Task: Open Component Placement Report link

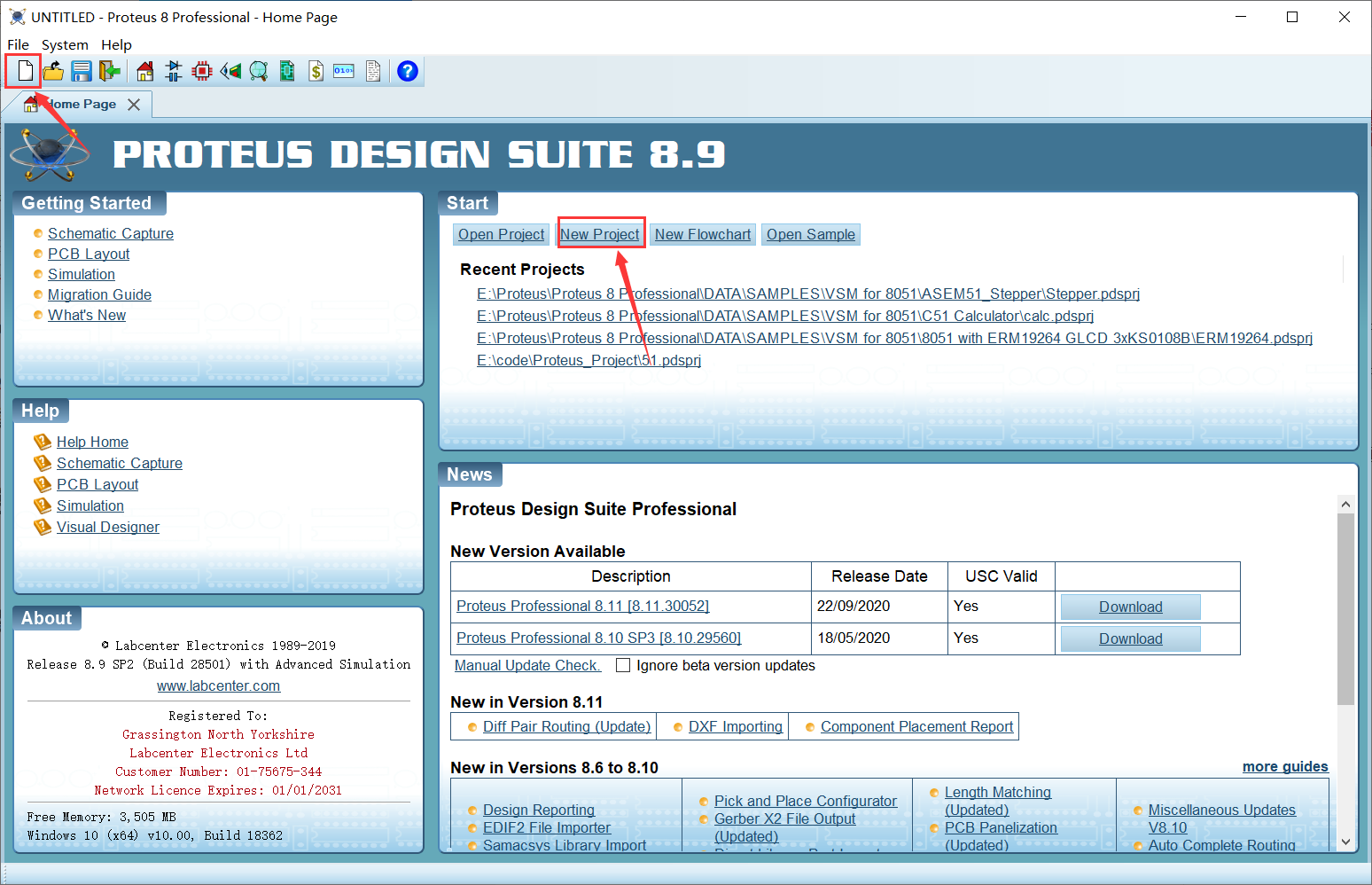Action: click(x=916, y=726)
